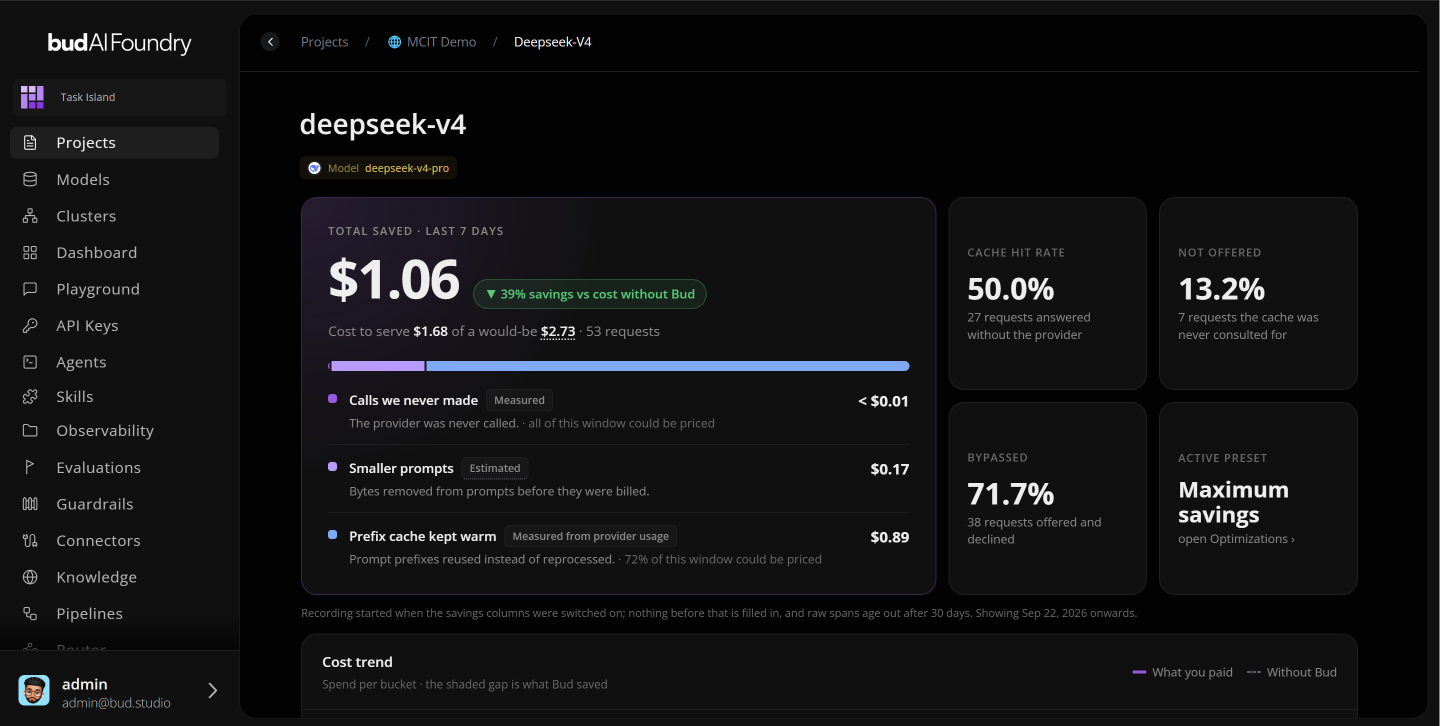
Task: Click the Without Bud legend entry
Action: 1292,672
